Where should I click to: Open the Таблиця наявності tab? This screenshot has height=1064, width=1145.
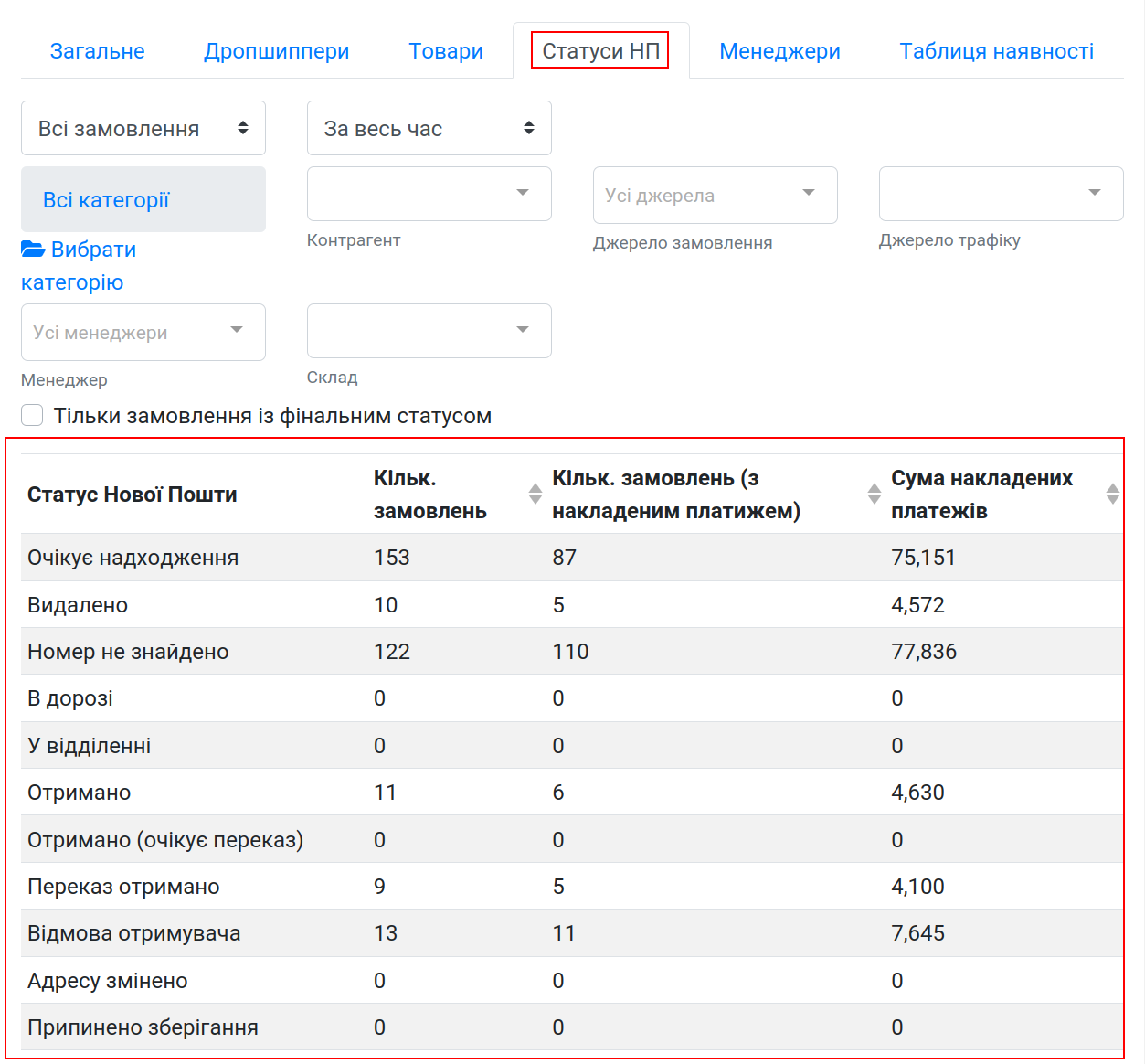(996, 51)
